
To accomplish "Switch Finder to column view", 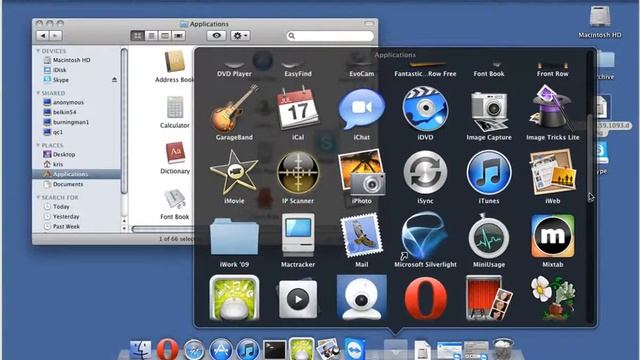I will tap(165, 36).
